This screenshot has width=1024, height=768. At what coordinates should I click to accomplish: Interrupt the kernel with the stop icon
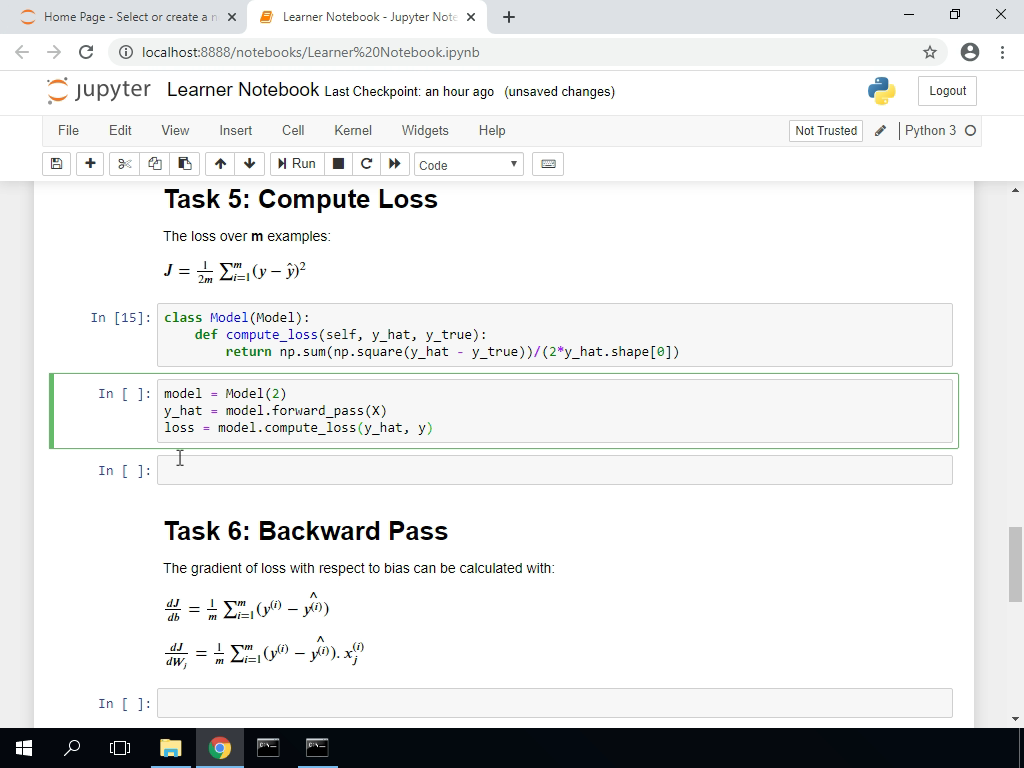tap(338, 164)
